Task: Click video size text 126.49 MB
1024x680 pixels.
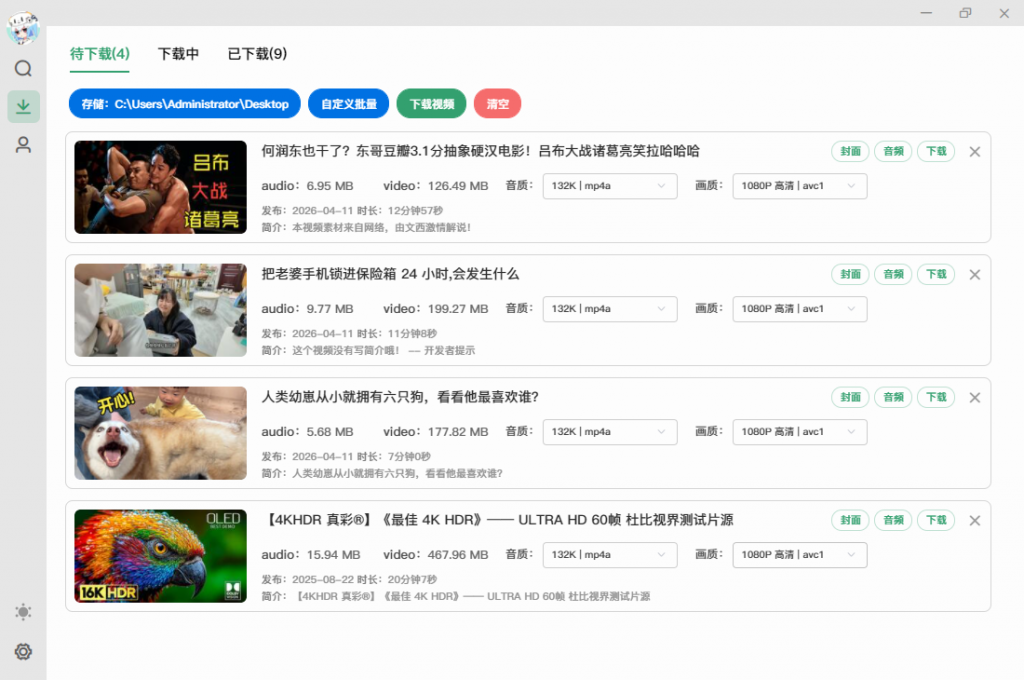Action: (x=458, y=186)
